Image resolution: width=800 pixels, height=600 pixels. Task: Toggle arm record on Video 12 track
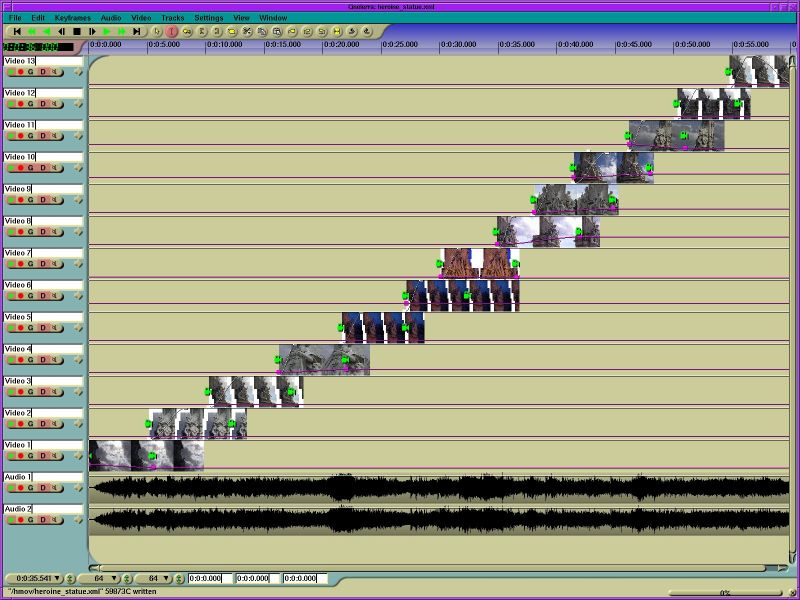[x=20, y=104]
